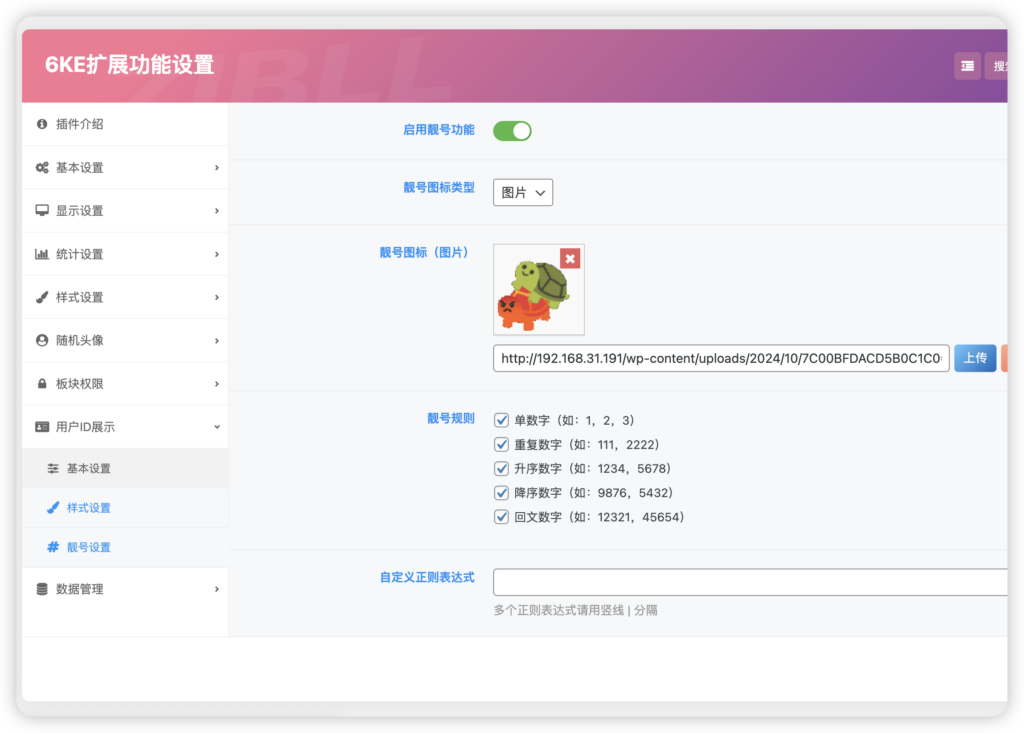Click the 搜索 button in the header
Image resolution: width=1024 pixels, height=733 pixels.
pos(1003,64)
